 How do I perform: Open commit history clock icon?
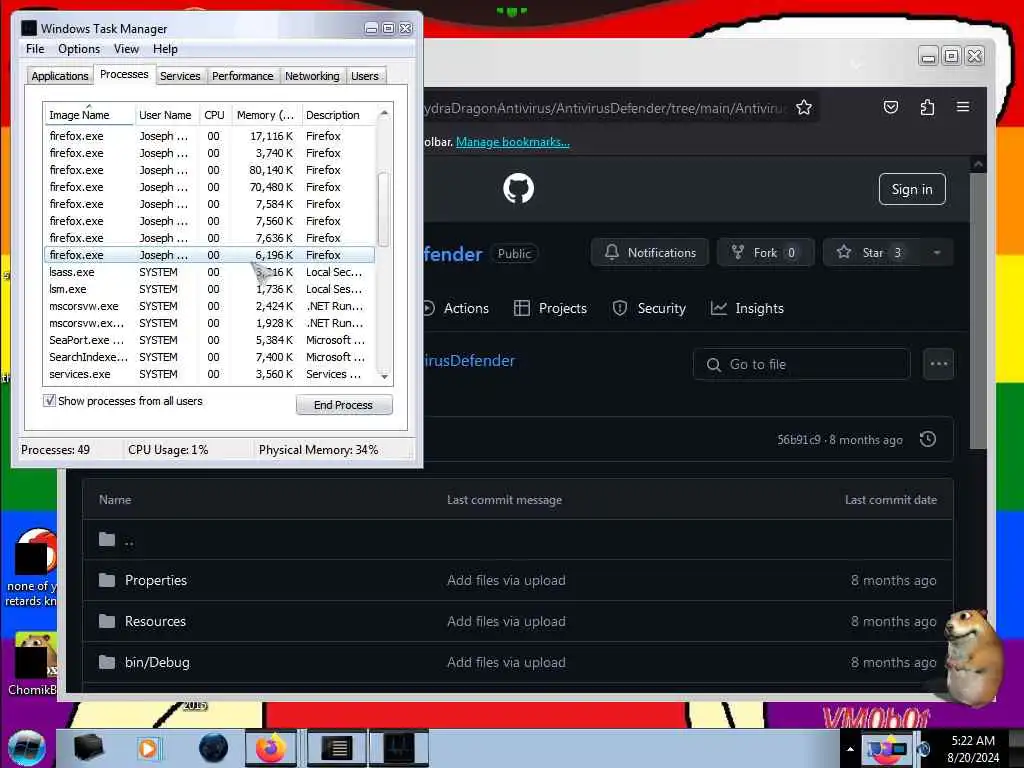coord(928,440)
